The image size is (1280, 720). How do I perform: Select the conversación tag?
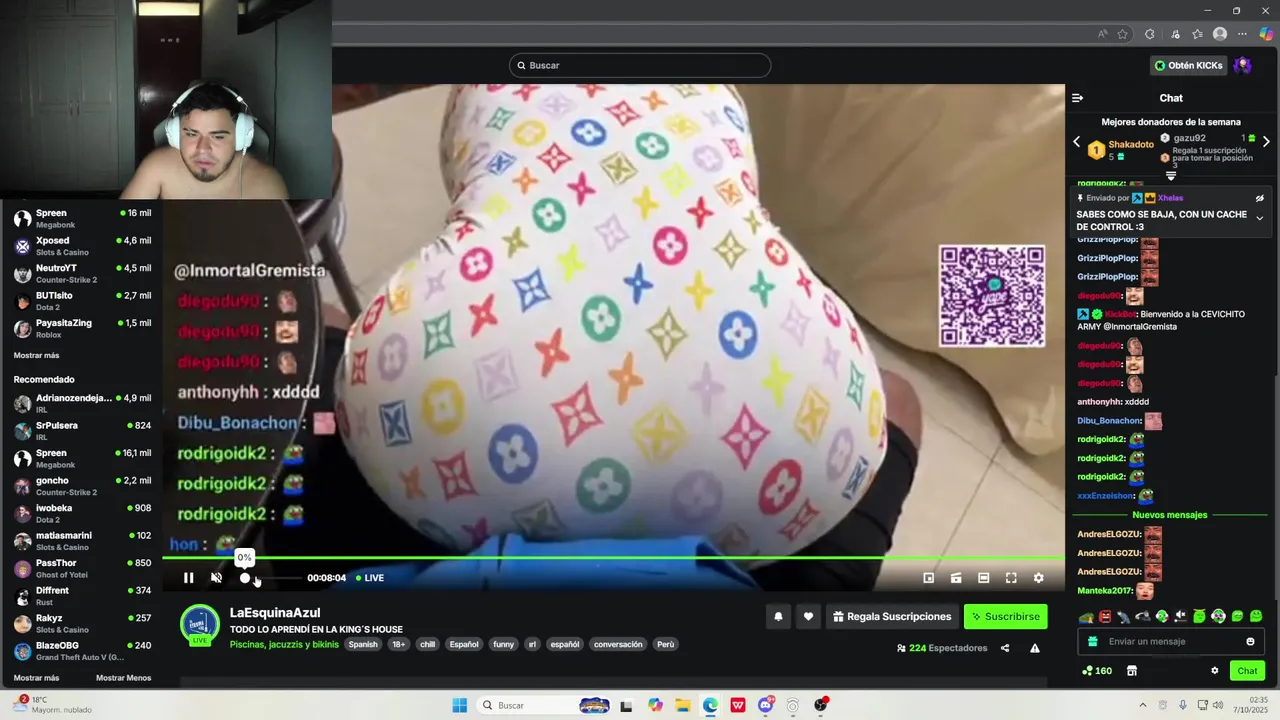618,644
